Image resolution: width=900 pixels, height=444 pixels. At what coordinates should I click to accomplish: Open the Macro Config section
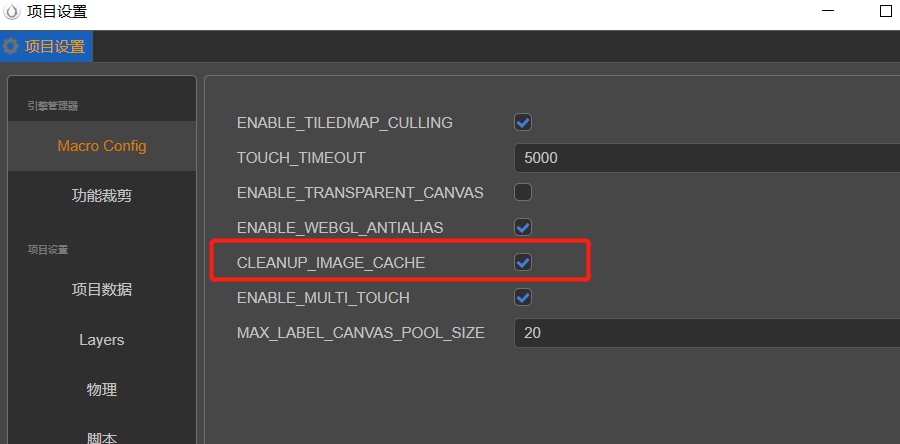[102, 146]
